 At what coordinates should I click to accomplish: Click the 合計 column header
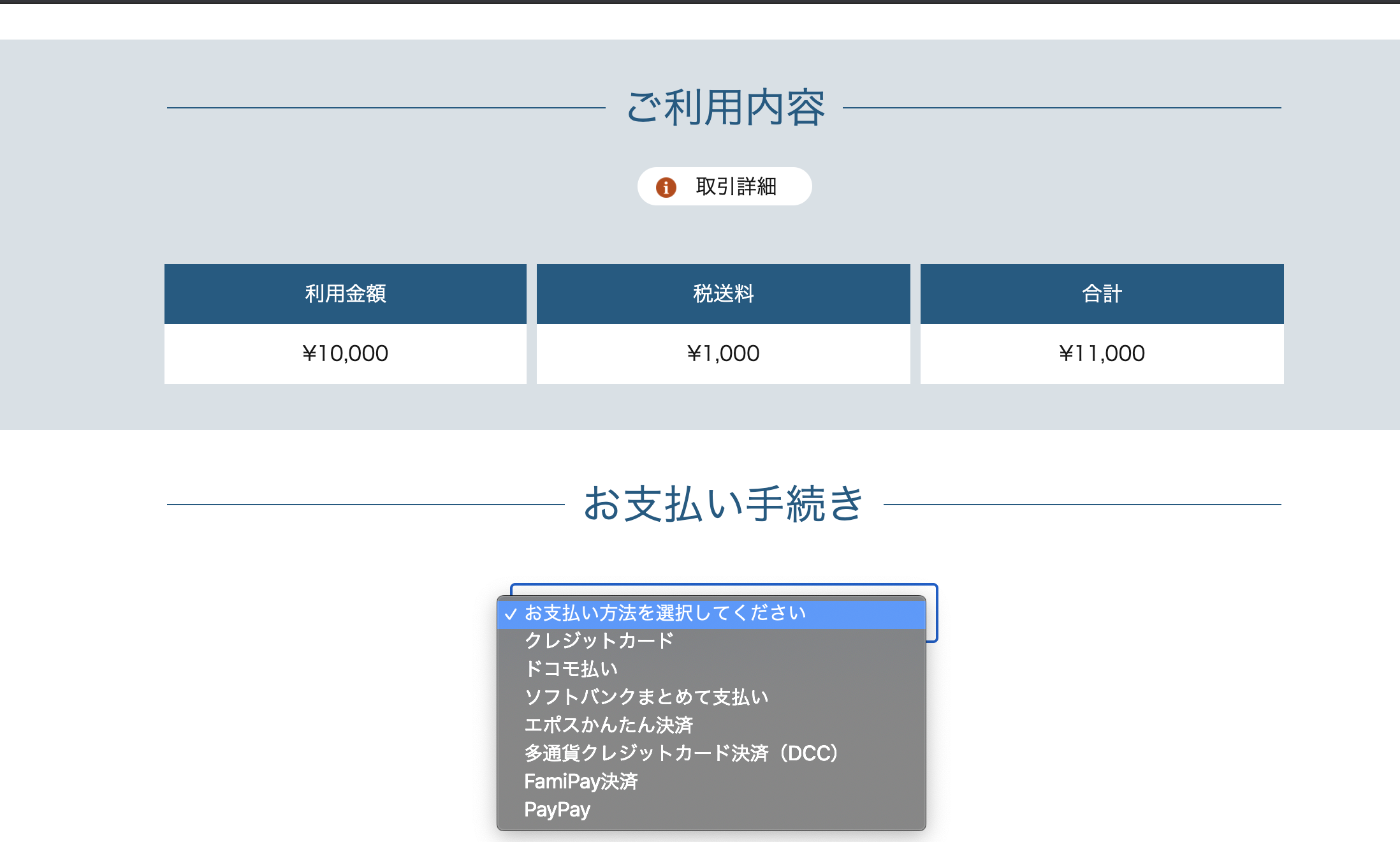click(1102, 293)
